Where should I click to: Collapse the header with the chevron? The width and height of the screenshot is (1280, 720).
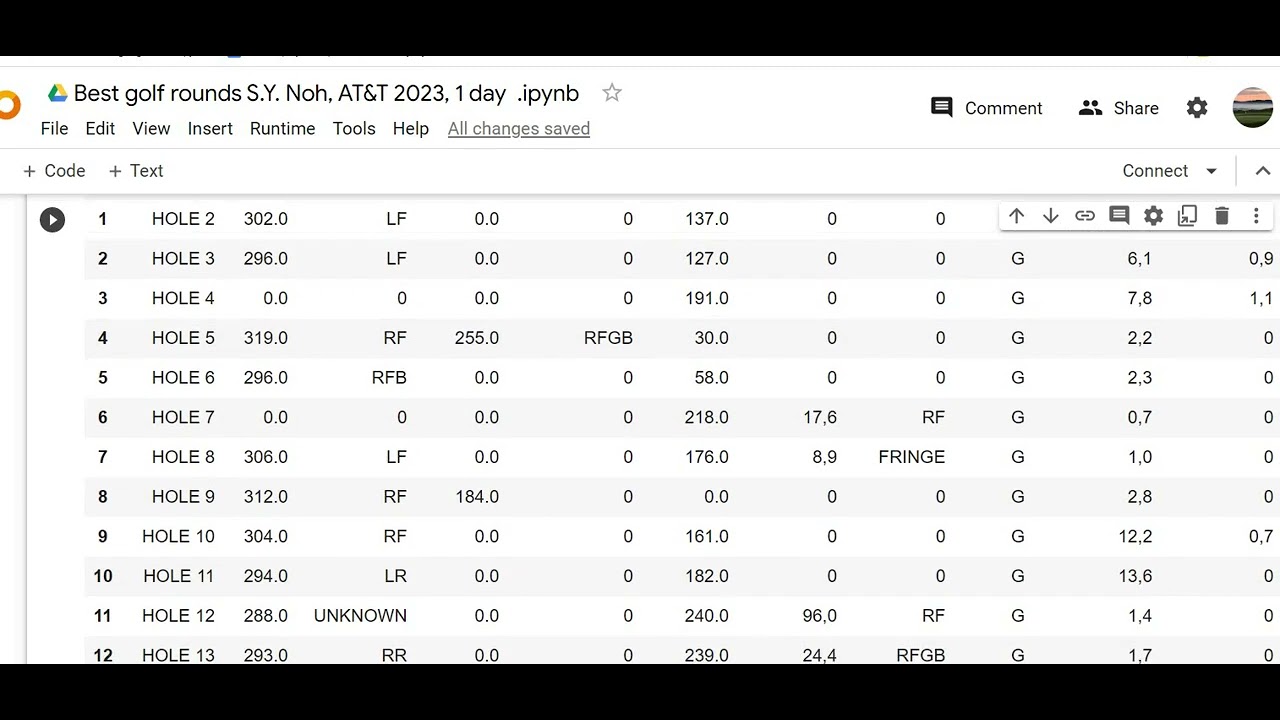click(1262, 171)
